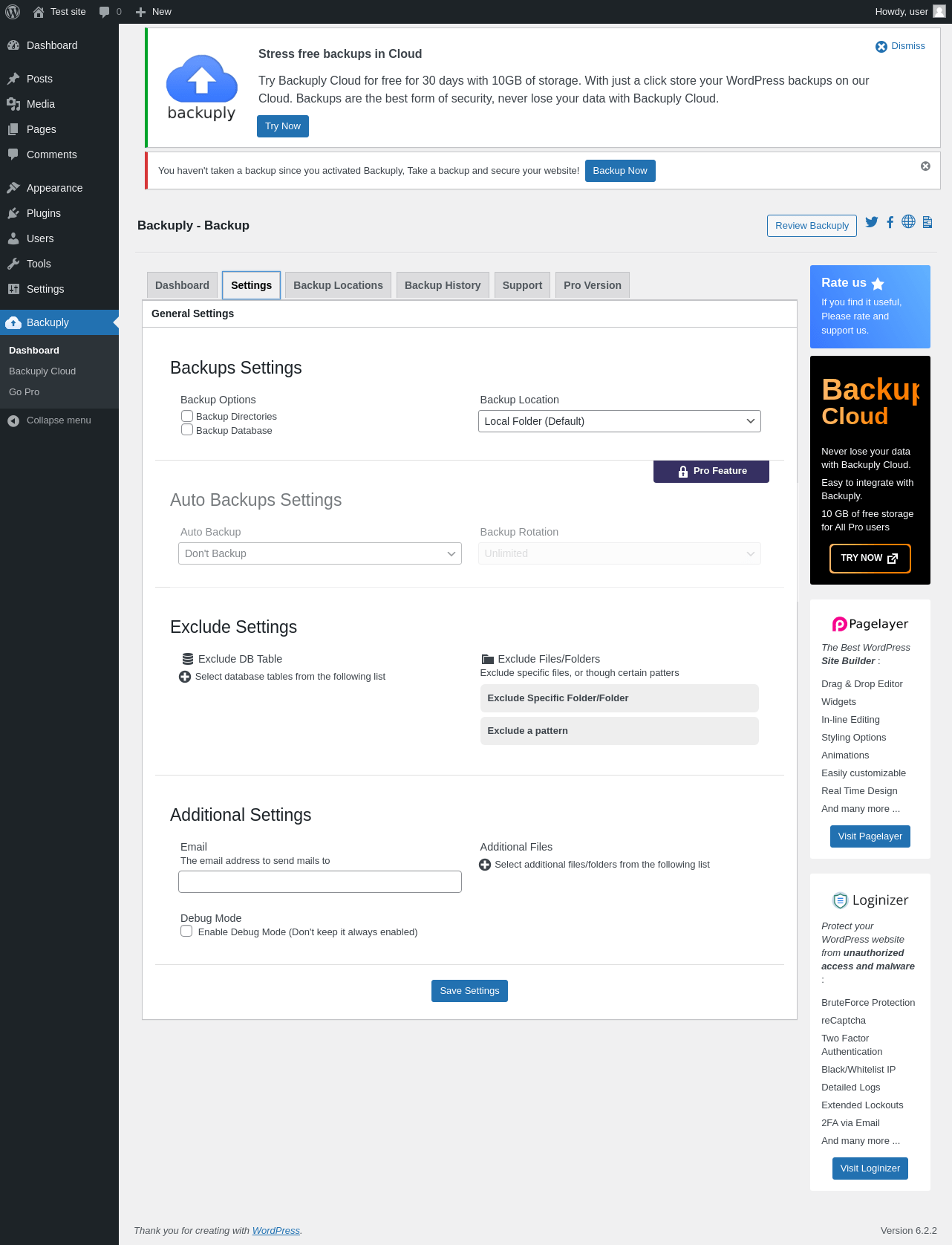This screenshot has width=952, height=1245.
Task: Click the Visit Loginizer button
Action: tap(870, 1168)
